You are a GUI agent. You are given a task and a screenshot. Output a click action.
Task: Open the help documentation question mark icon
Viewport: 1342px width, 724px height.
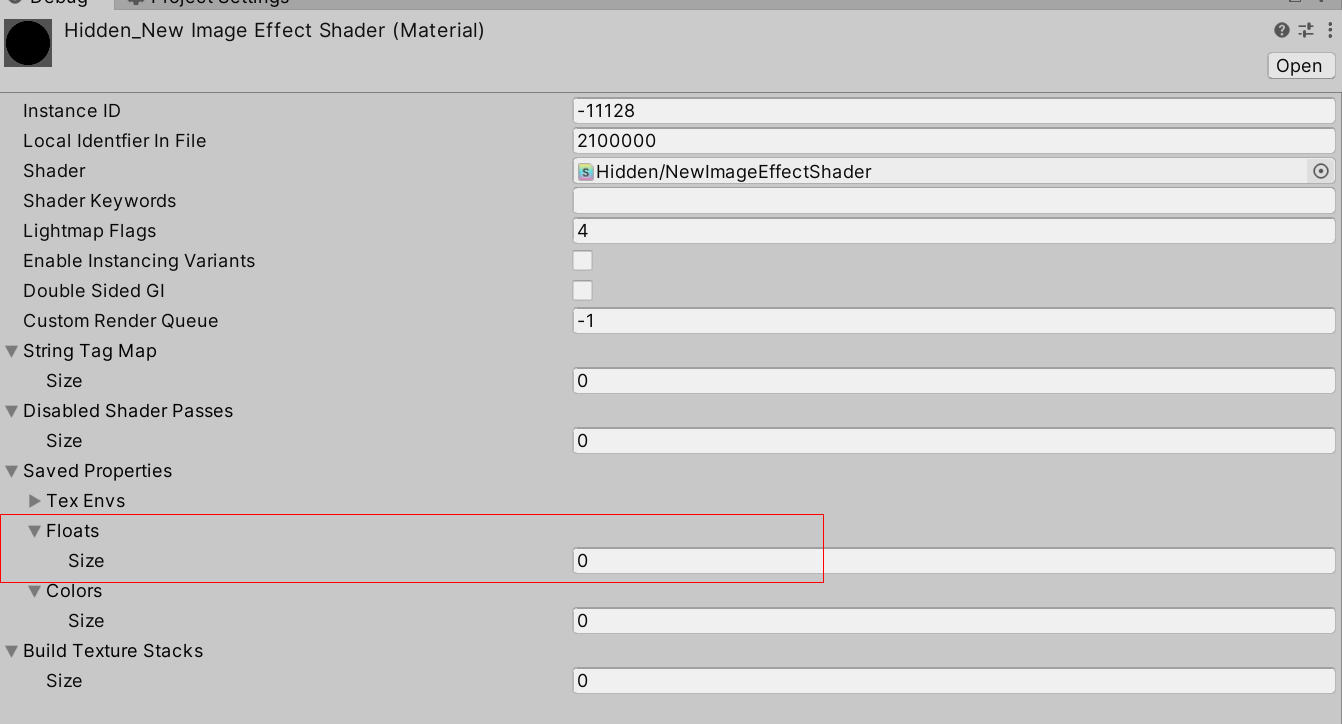[x=1281, y=29]
